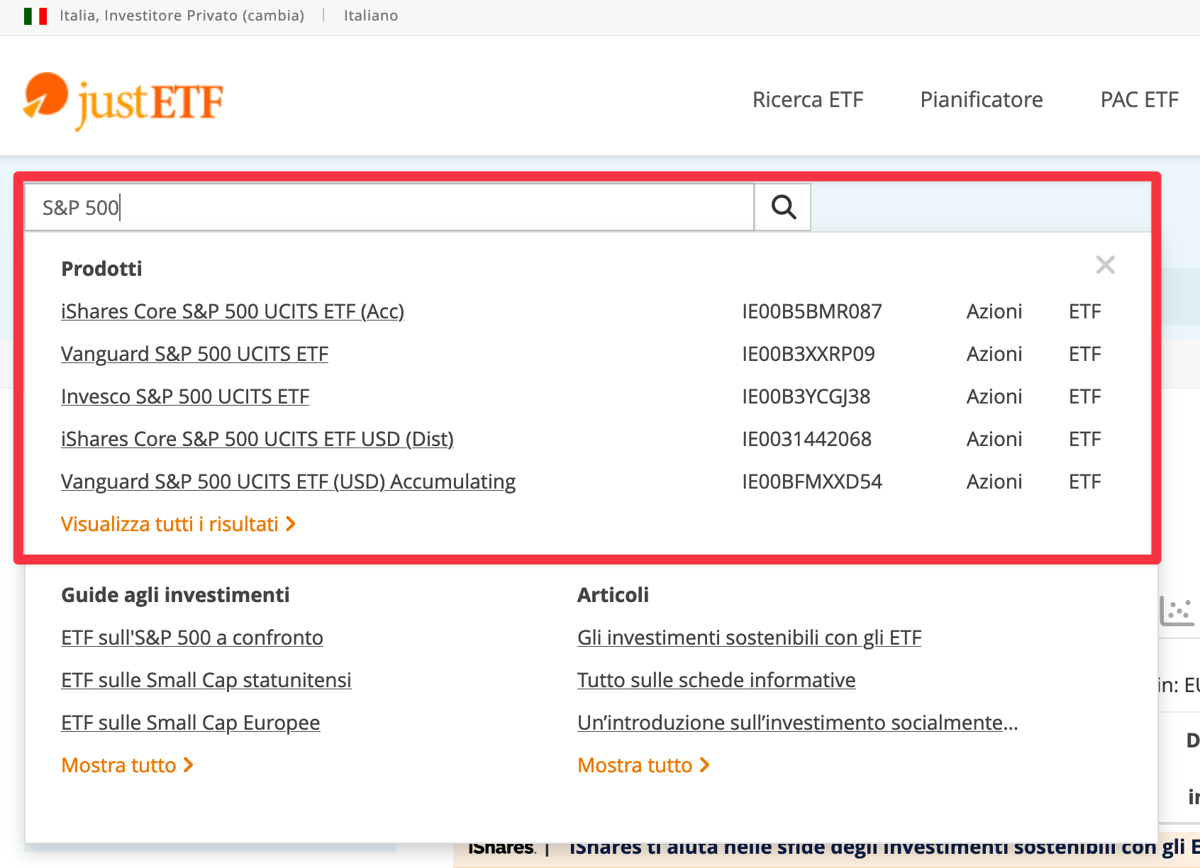The height and width of the screenshot is (868, 1200).
Task: Click the magnifying glass search button
Action: click(x=783, y=207)
